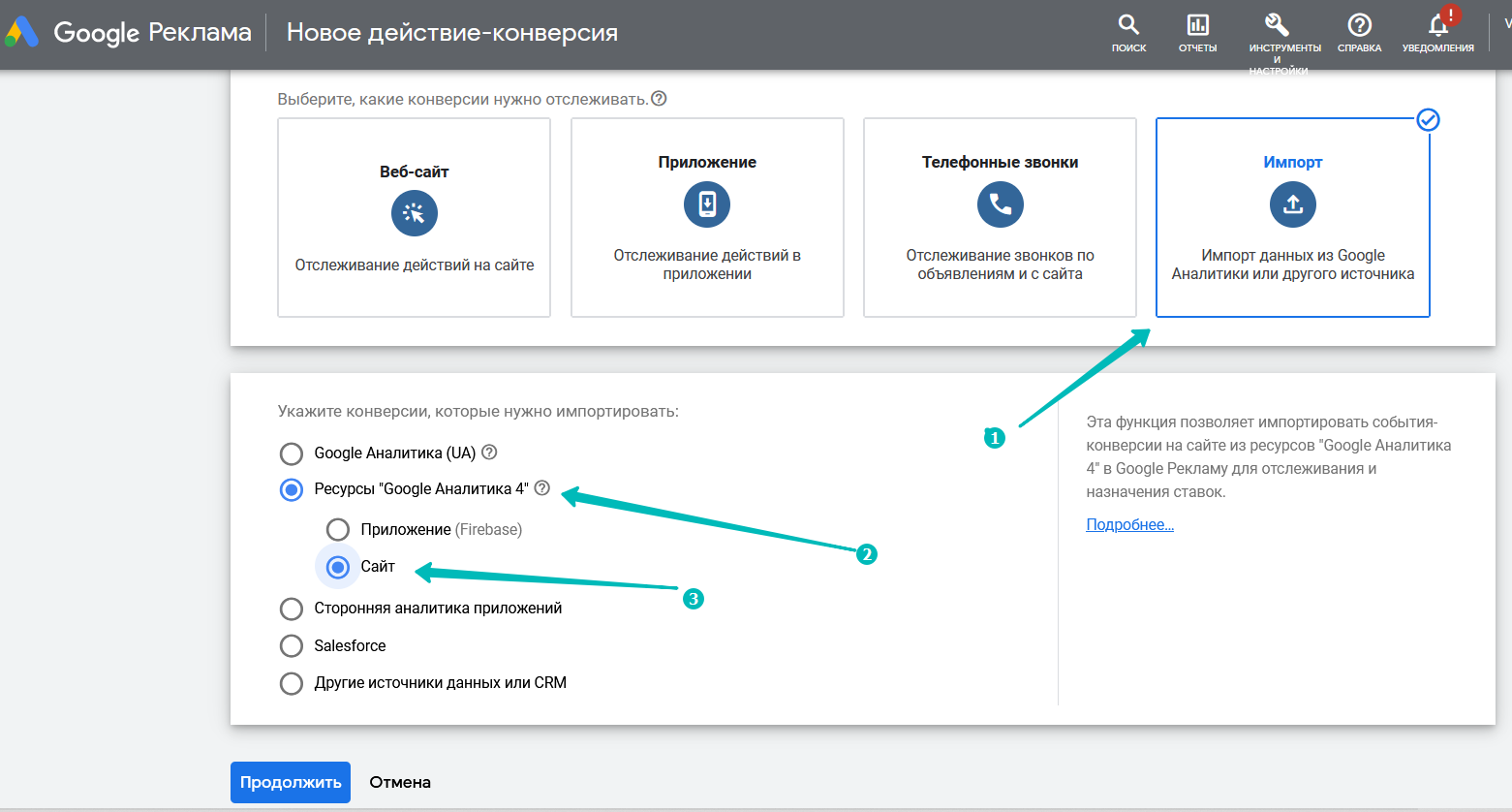Select the Приложение conversion card
This screenshot has width=1512, height=812.
pyautogui.click(x=707, y=218)
